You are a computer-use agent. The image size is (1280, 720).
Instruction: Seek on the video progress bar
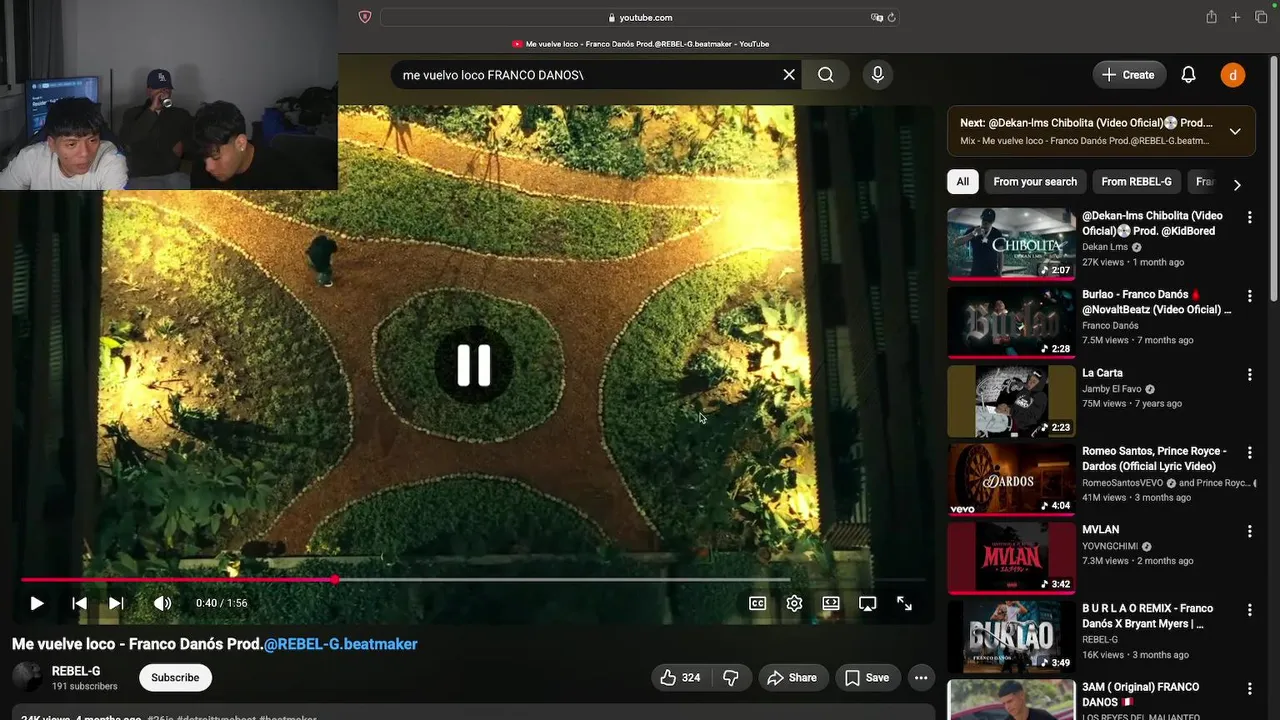tap(472, 579)
